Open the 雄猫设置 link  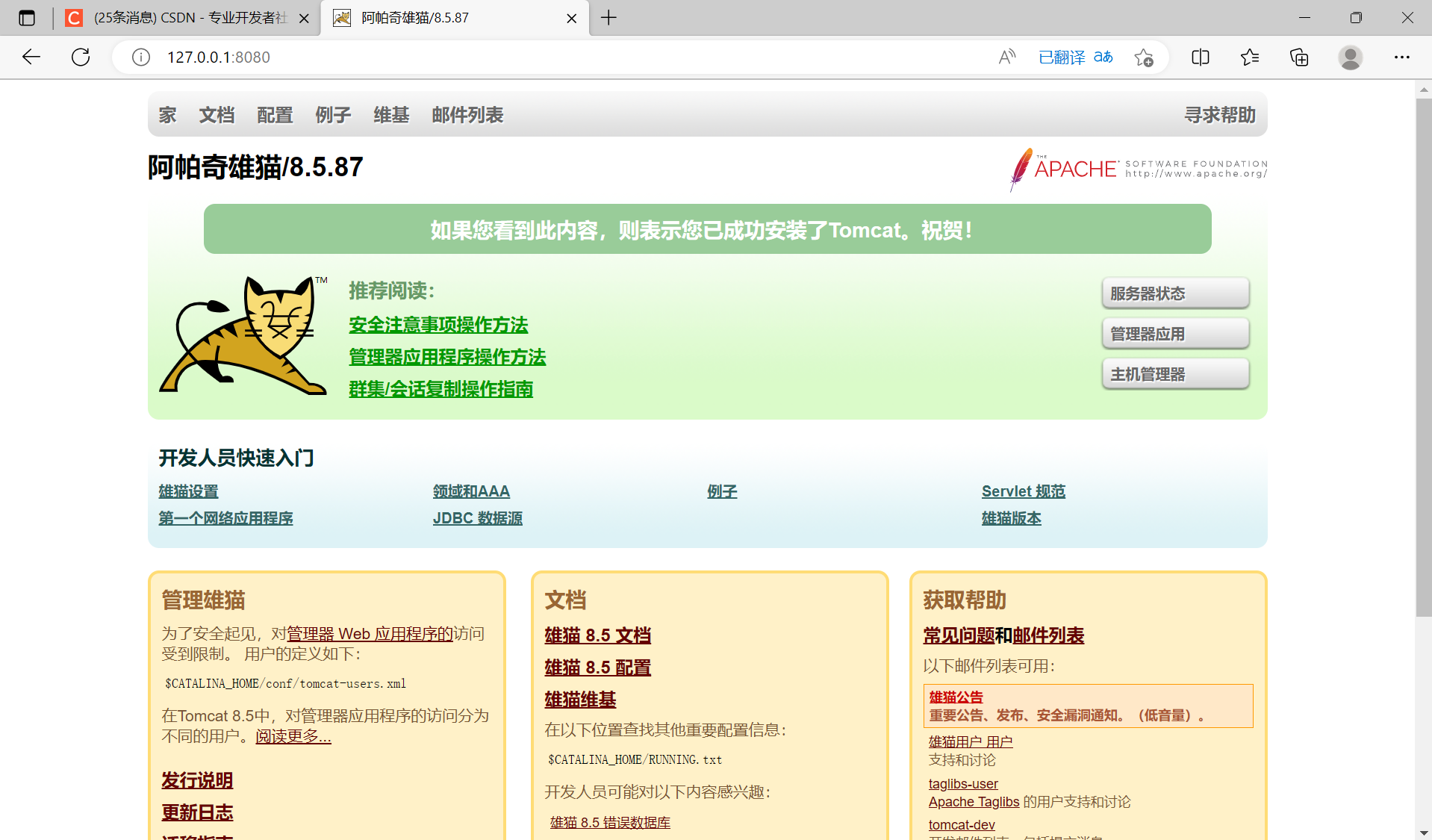[188, 491]
